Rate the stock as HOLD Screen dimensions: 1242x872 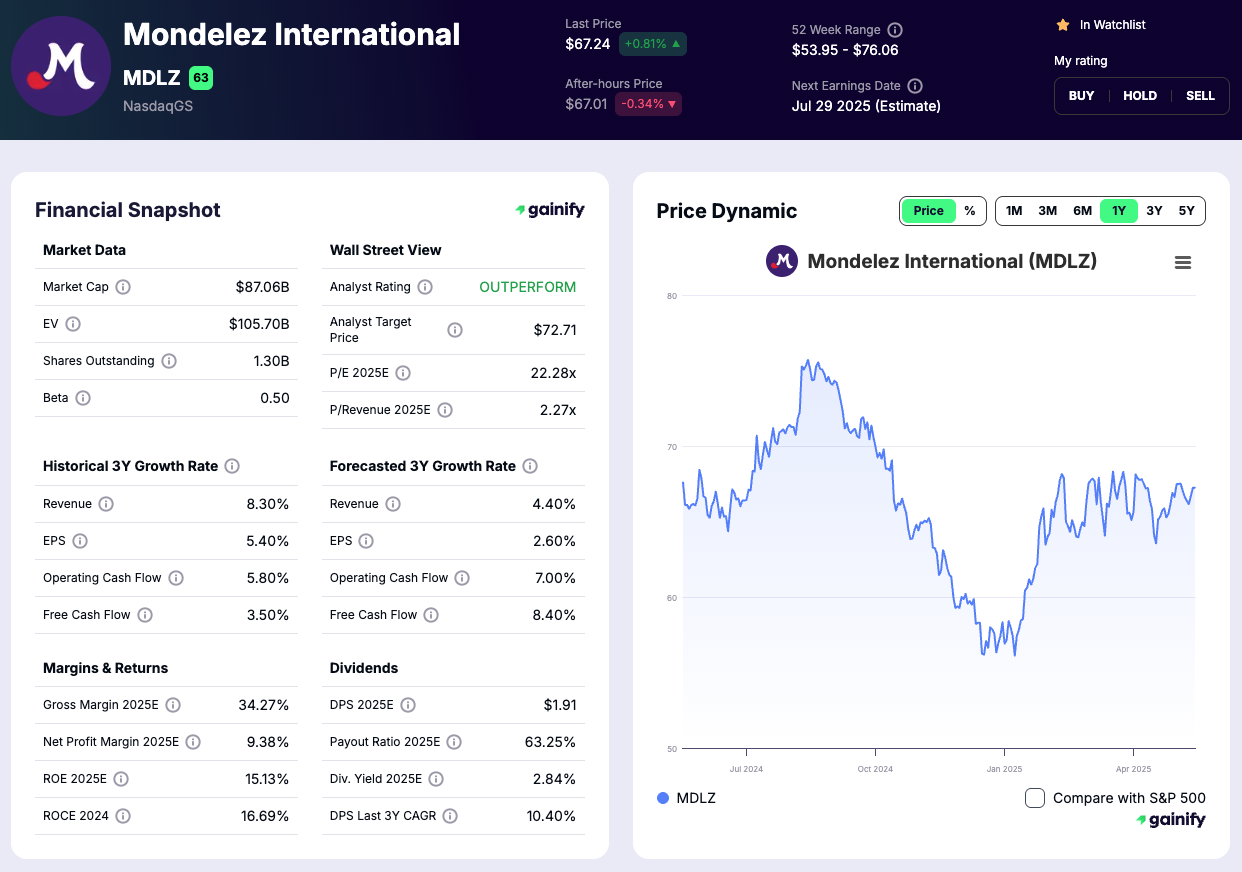tap(1140, 96)
